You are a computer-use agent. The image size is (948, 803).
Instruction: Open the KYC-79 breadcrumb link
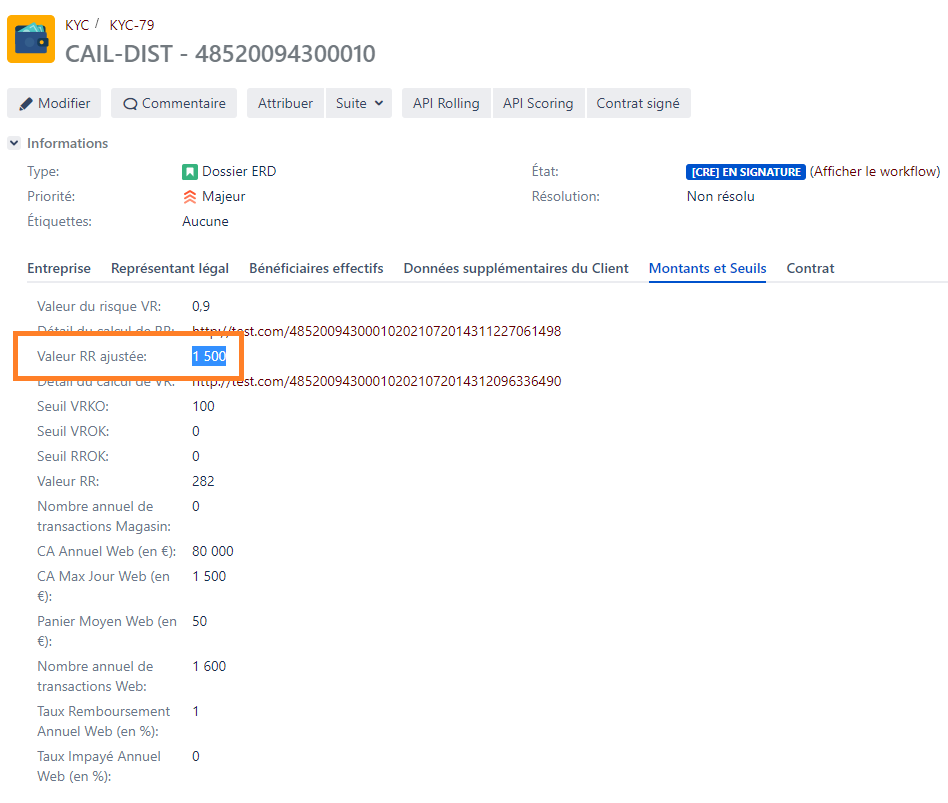click(132, 25)
